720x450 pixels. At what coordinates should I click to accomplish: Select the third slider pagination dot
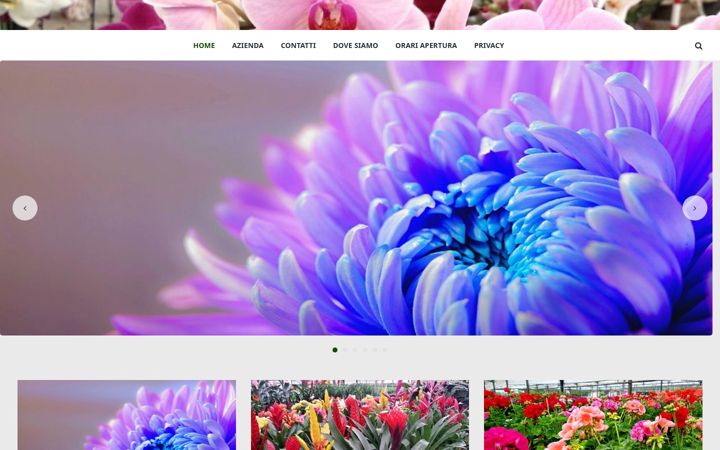(x=354, y=350)
